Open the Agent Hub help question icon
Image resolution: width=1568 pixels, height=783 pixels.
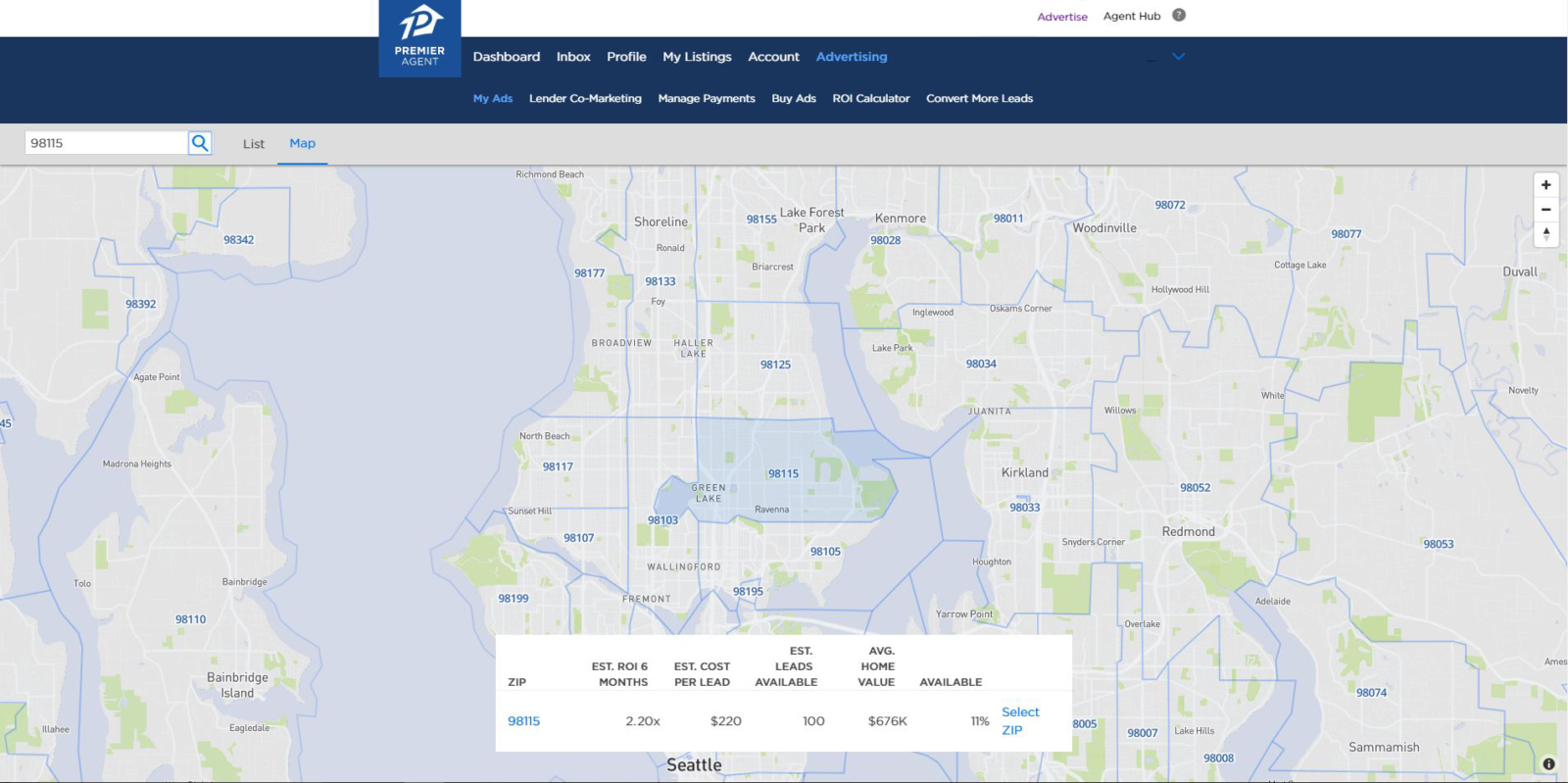point(1179,15)
